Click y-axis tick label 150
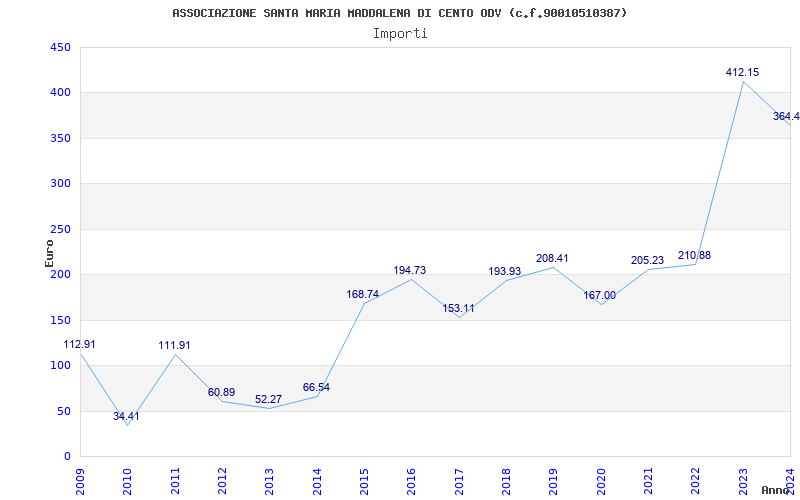800x500 pixels. pos(60,320)
